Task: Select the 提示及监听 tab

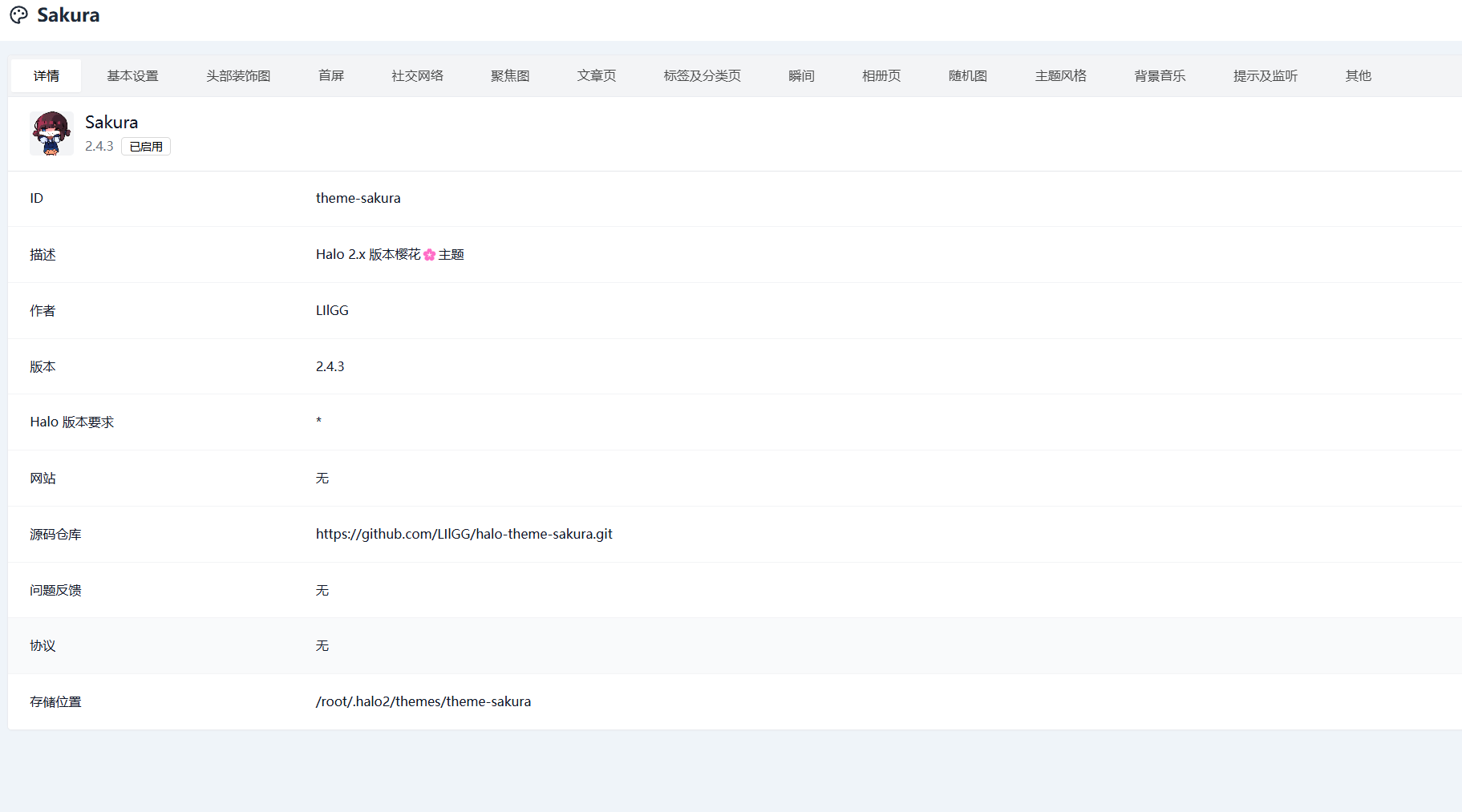Action: [x=1265, y=76]
